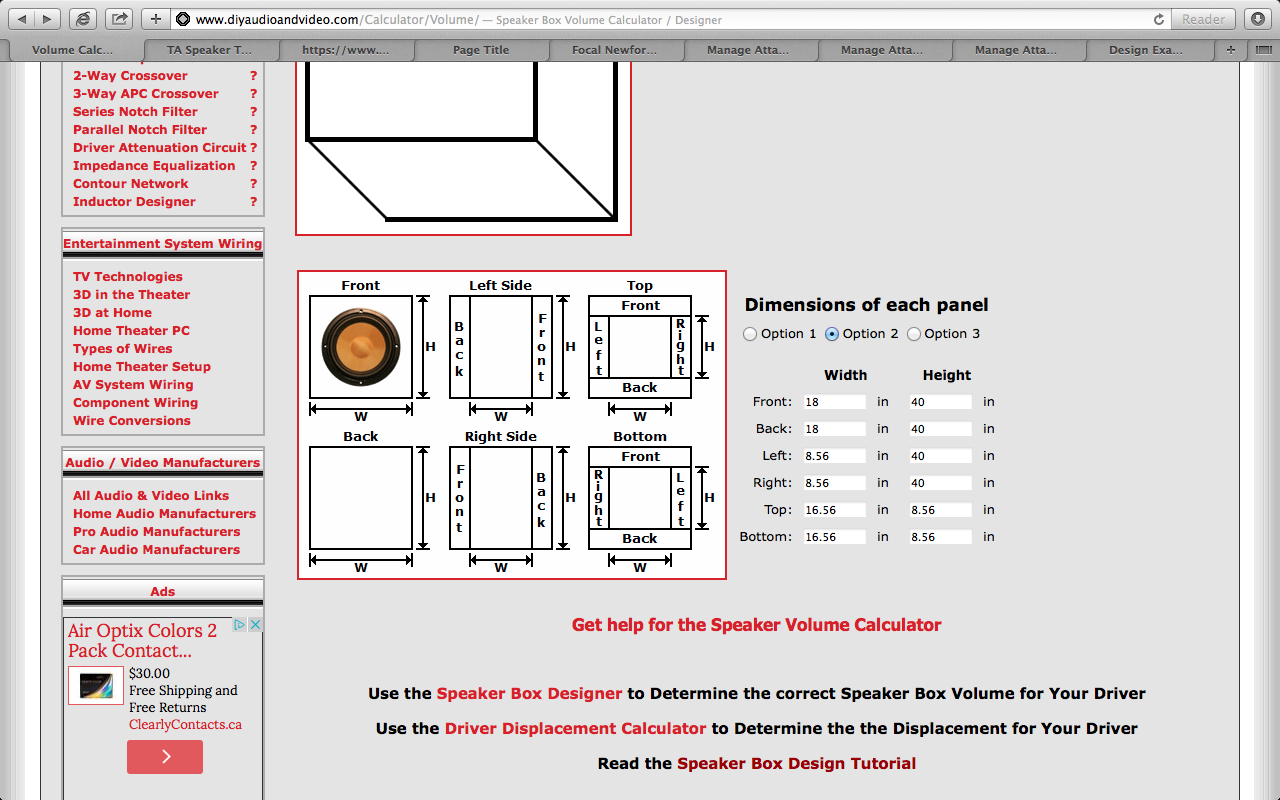
Task: Open the Series Notch Filter link
Action: coord(135,112)
